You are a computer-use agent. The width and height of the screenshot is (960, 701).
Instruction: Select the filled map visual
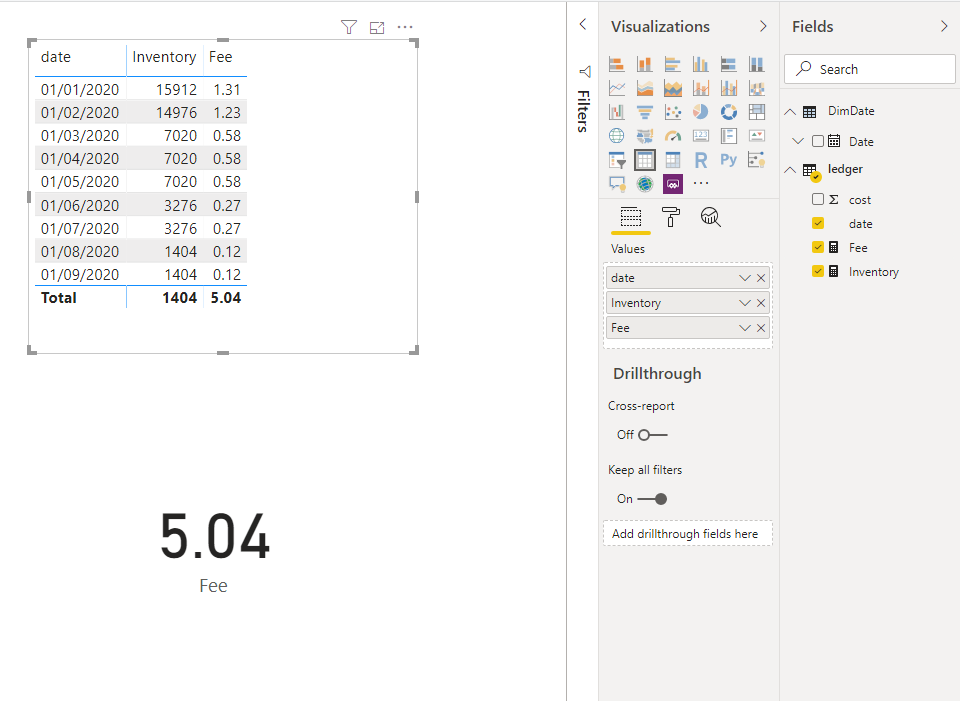(645, 136)
